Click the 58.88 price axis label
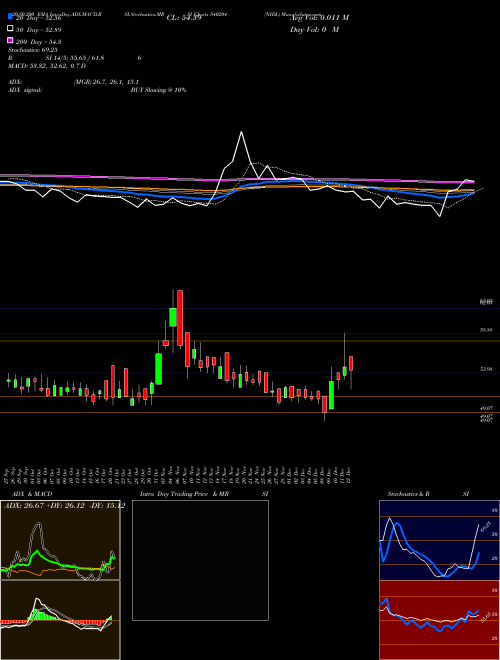Image resolution: width=500 pixels, height=660 pixels. [x=486, y=330]
